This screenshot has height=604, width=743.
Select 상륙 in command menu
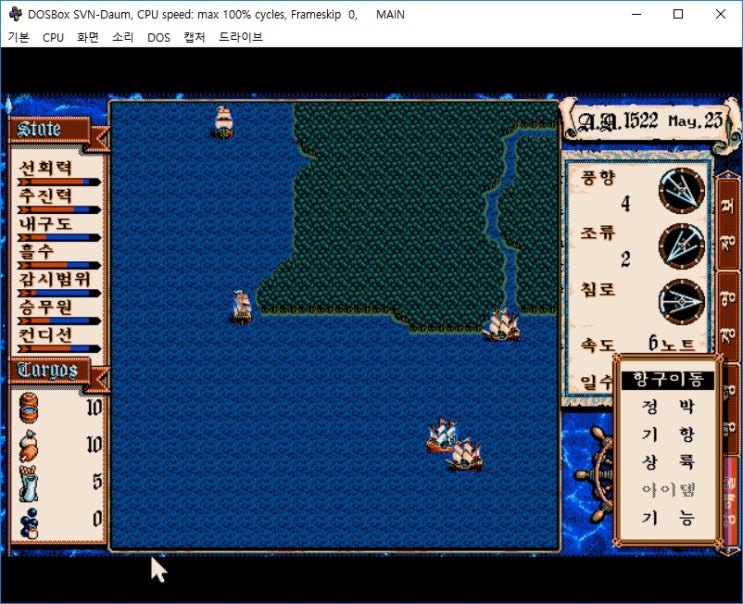tap(668, 461)
